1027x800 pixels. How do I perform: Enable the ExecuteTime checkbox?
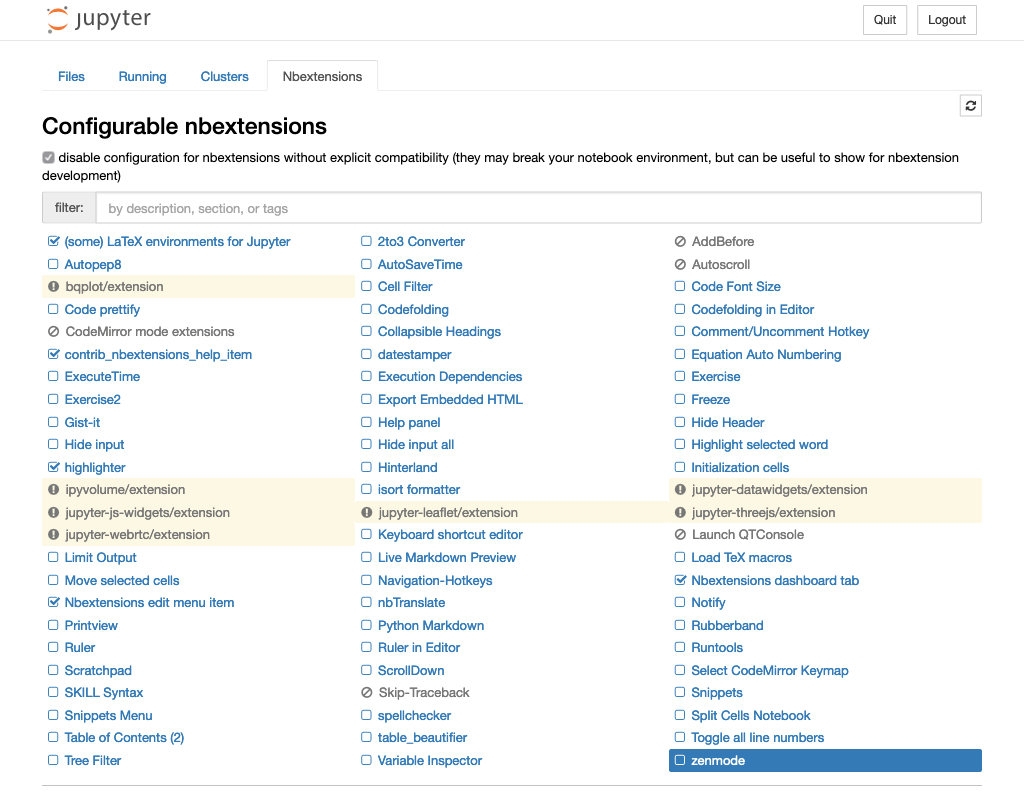[53, 376]
